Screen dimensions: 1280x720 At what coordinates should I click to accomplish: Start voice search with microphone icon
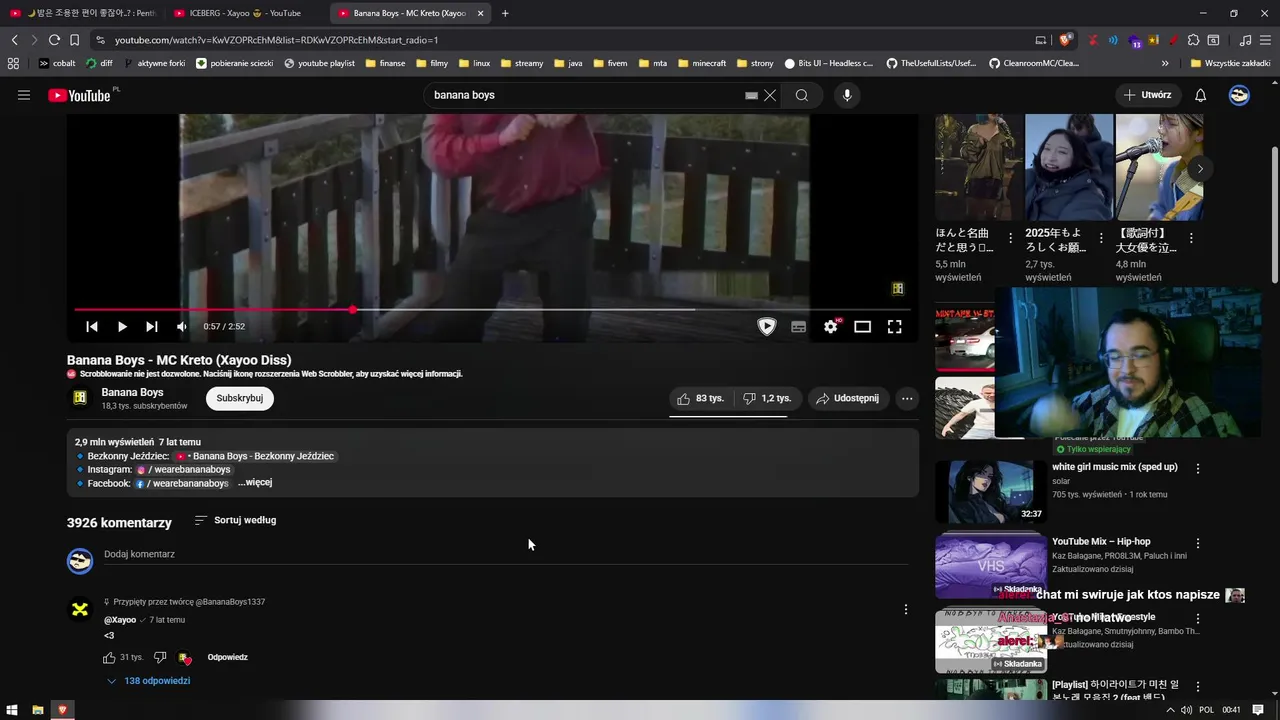pyautogui.click(x=847, y=95)
